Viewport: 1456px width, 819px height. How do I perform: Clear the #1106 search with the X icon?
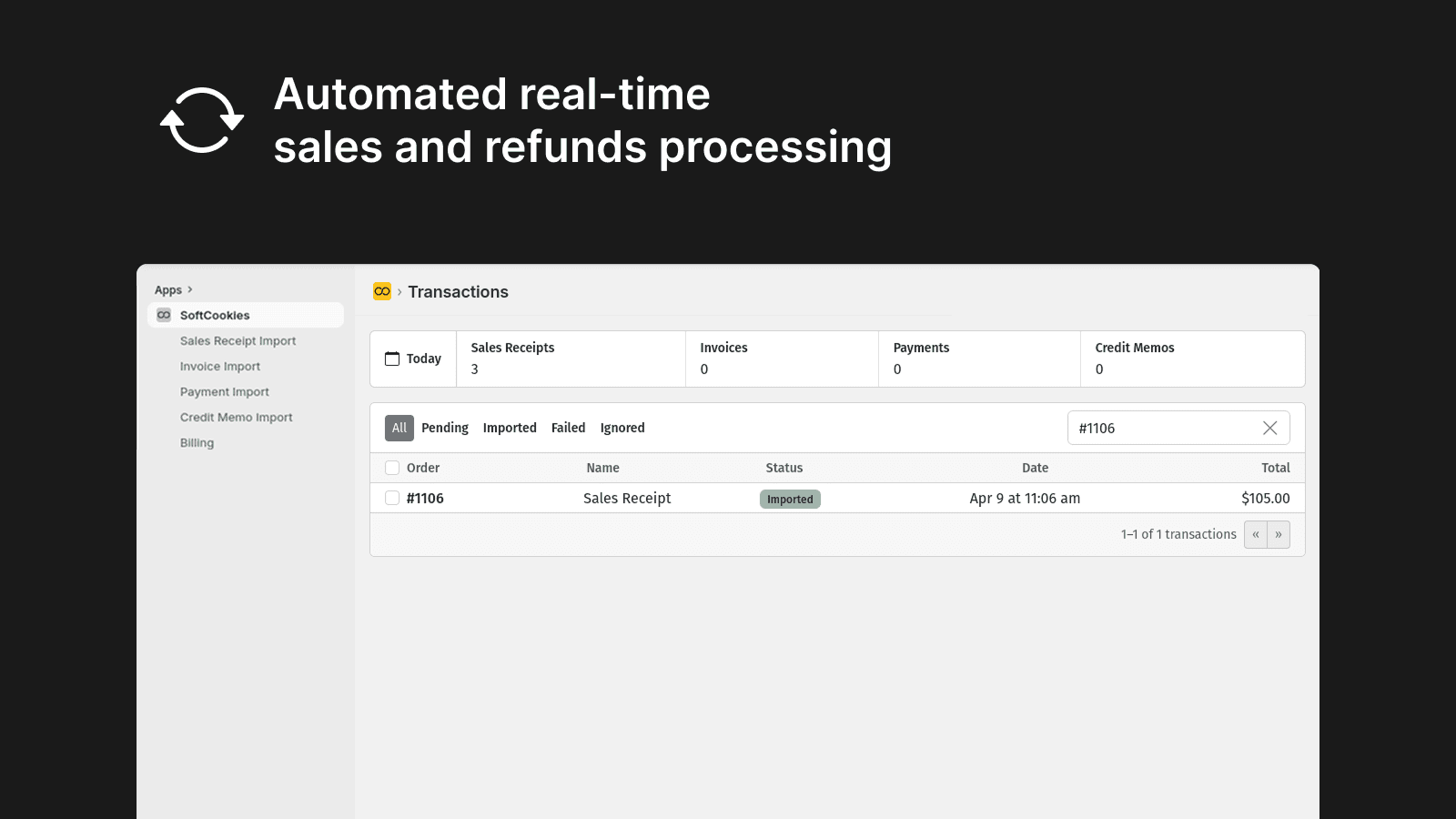tap(1269, 428)
